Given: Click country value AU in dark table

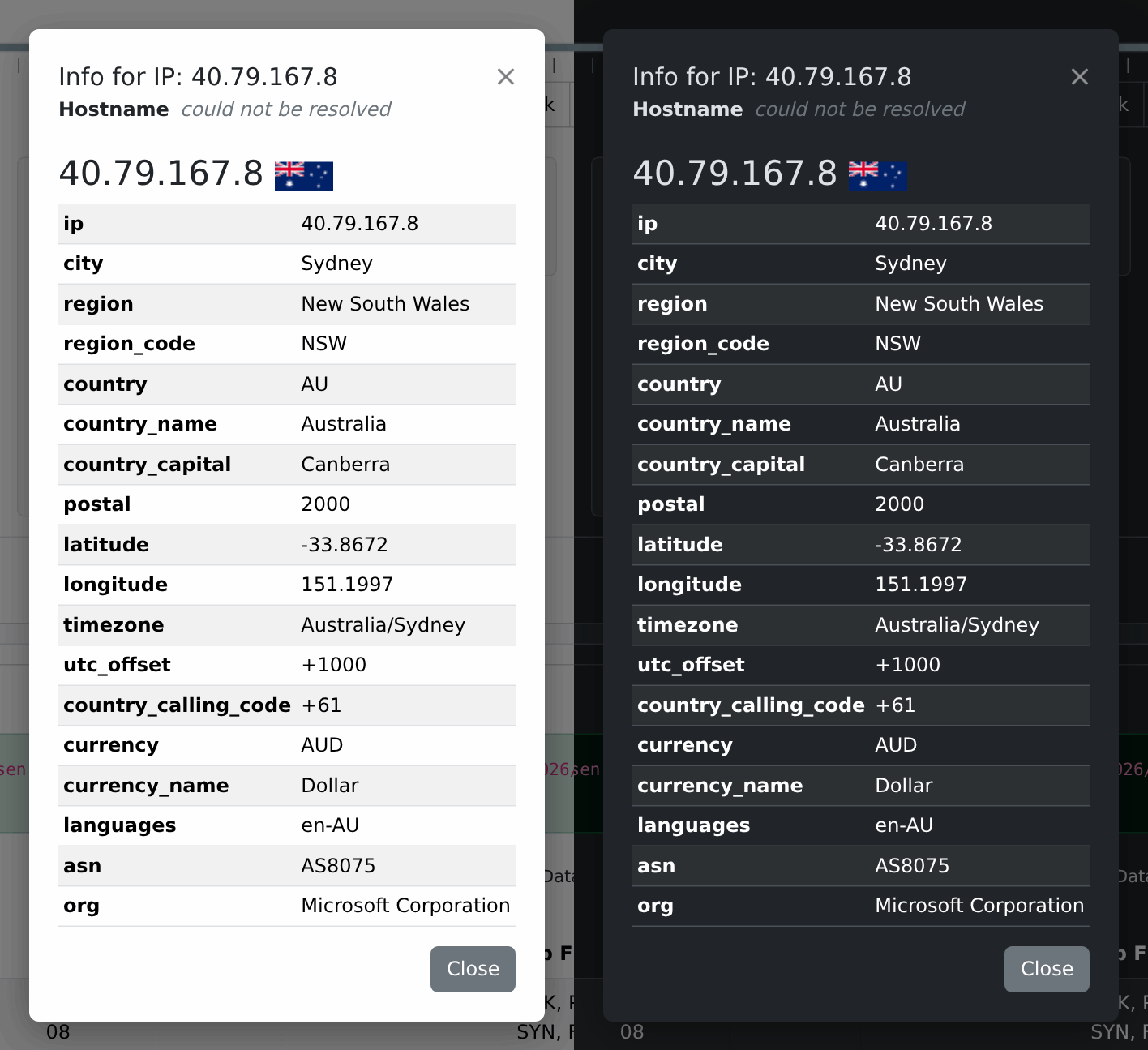Looking at the screenshot, I should [889, 384].
